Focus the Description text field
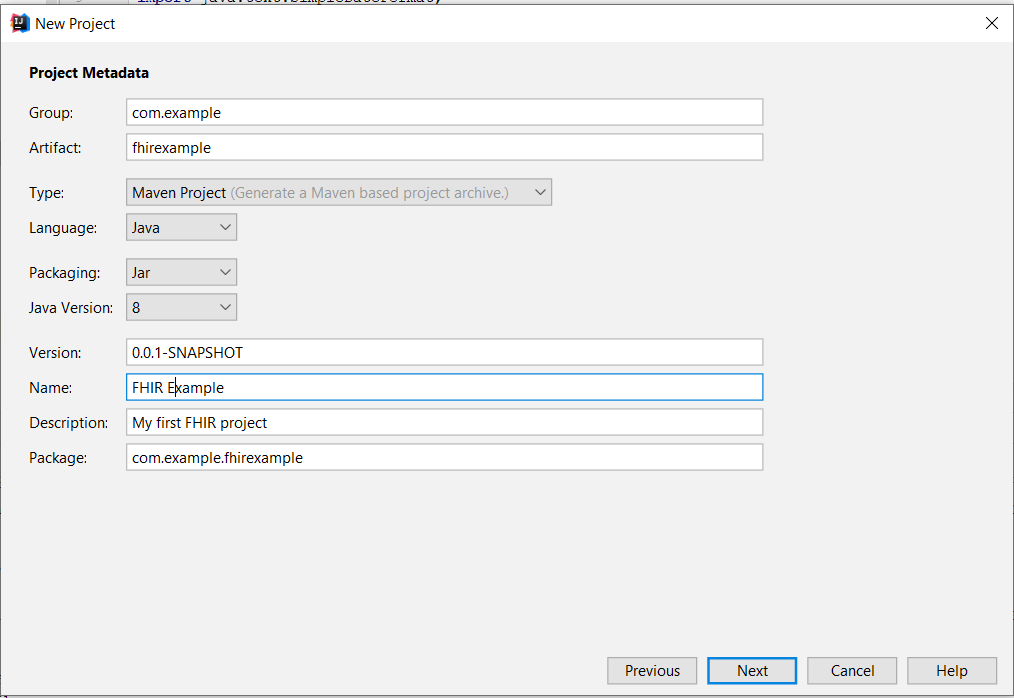 point(444,423)
